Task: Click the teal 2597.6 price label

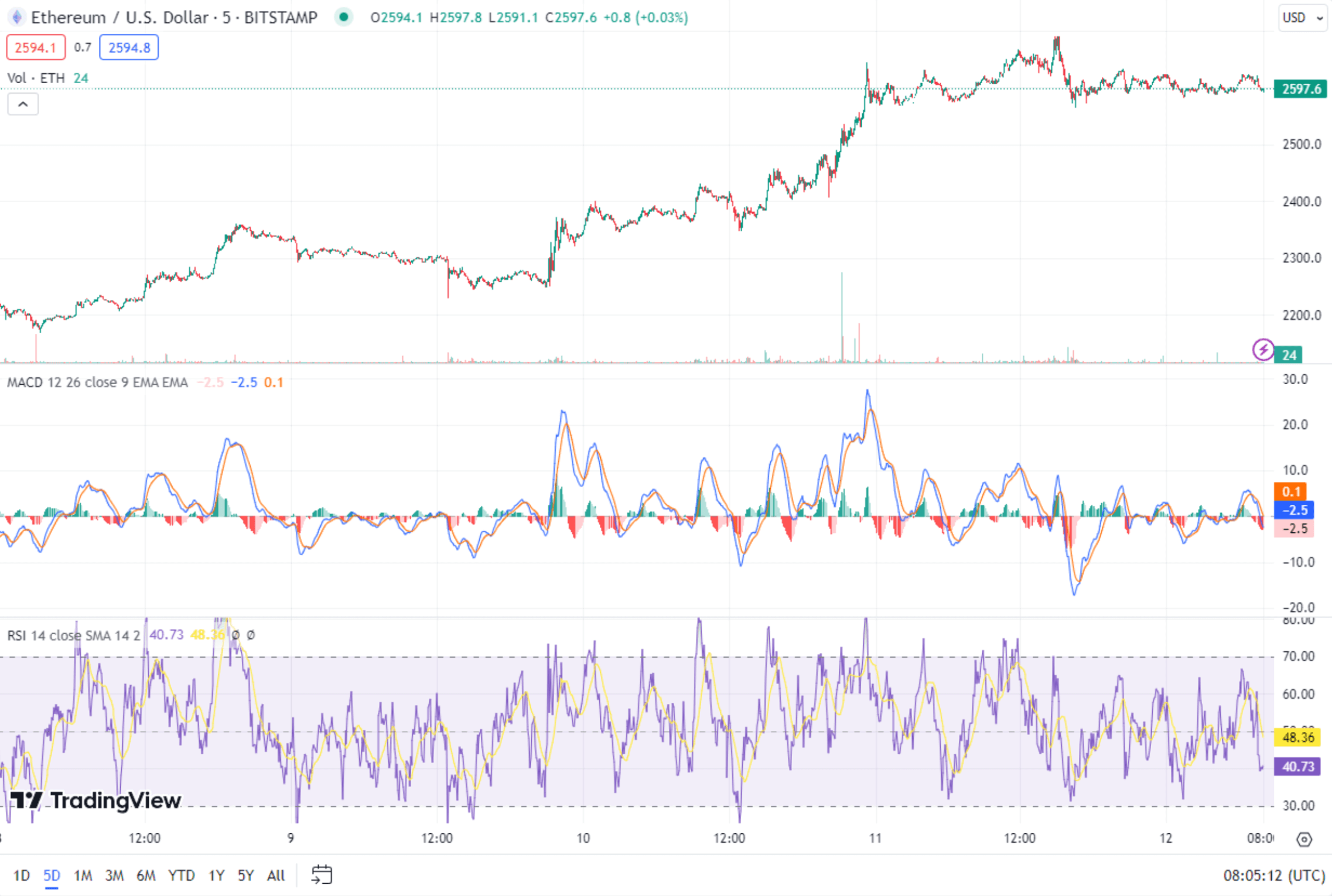Action: (1301, 89)
